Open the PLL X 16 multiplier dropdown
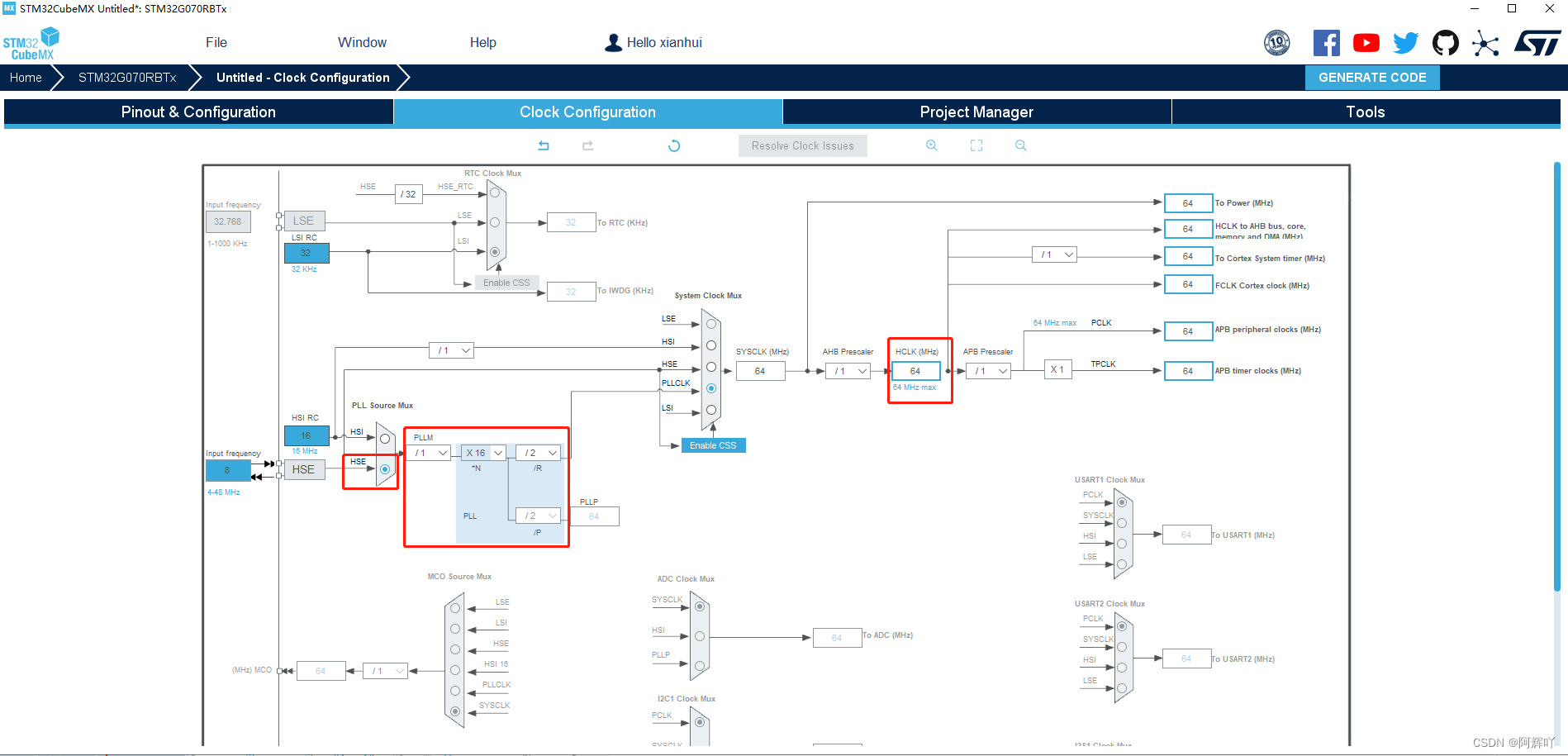The image size is (1568, 756). point(484,453)
